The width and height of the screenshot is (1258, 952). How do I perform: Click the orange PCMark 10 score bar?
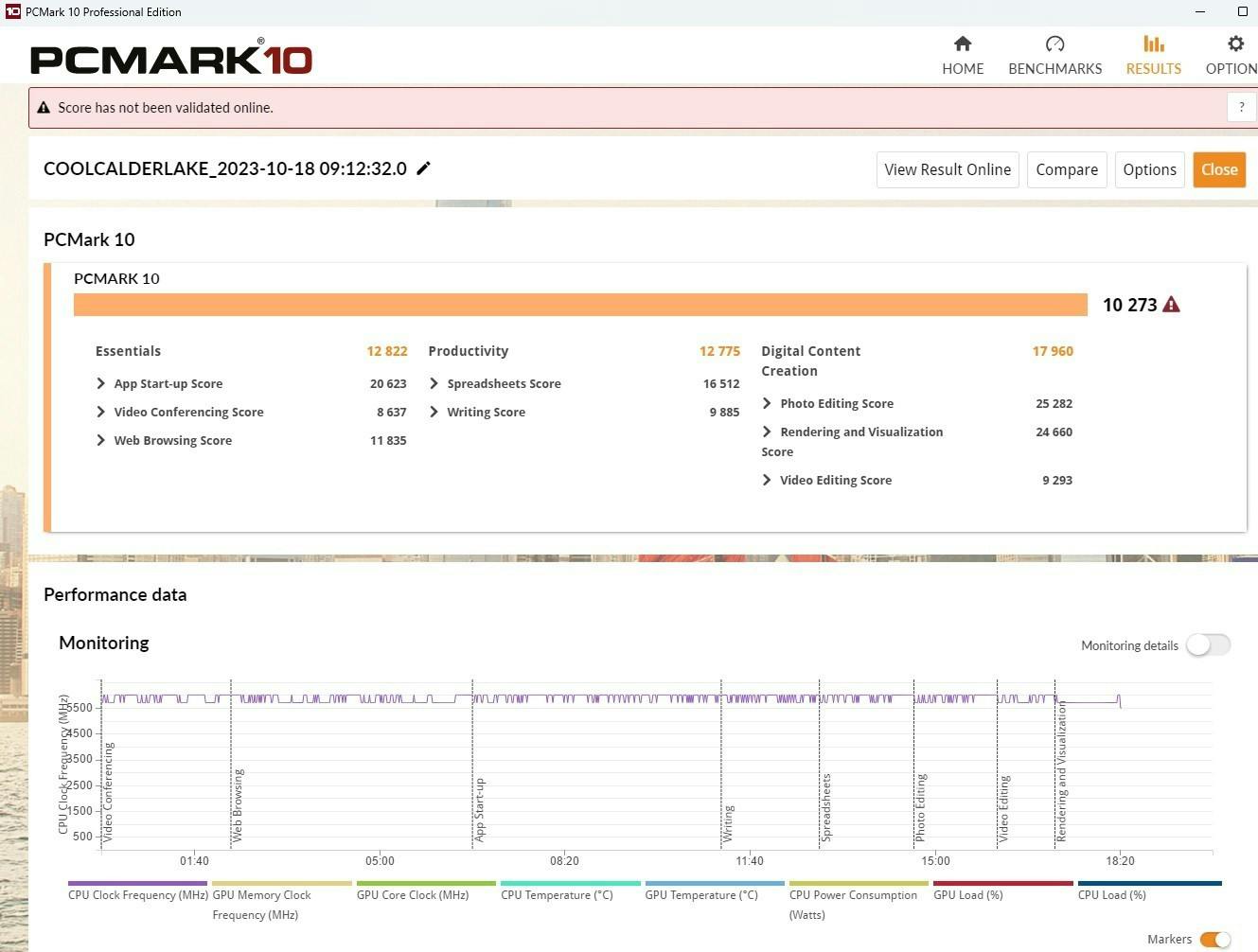(x=580, y=305)
